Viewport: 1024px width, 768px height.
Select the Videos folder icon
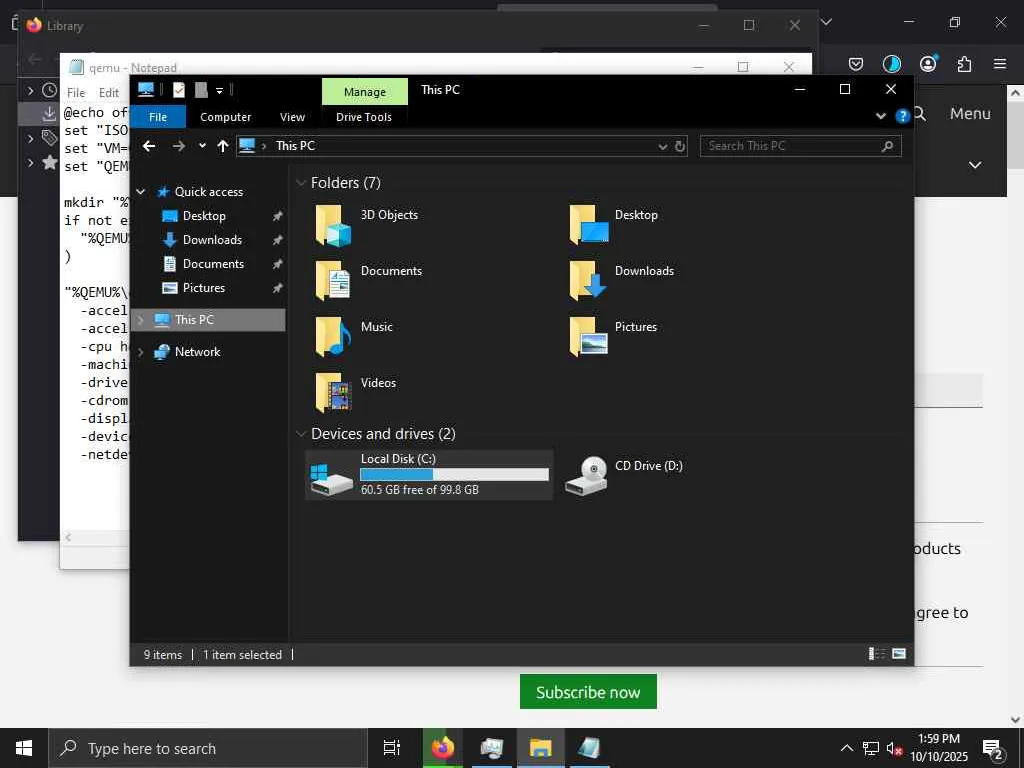(332, 392)
